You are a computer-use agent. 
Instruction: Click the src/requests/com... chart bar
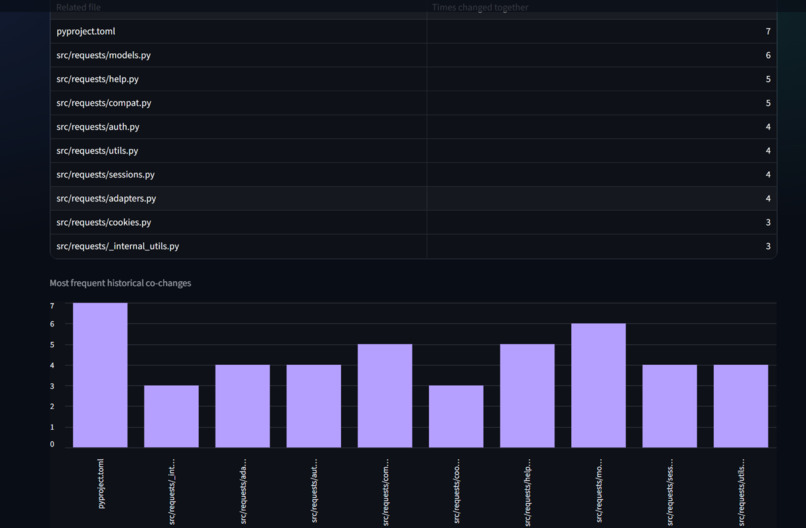(x=385, y=396)
